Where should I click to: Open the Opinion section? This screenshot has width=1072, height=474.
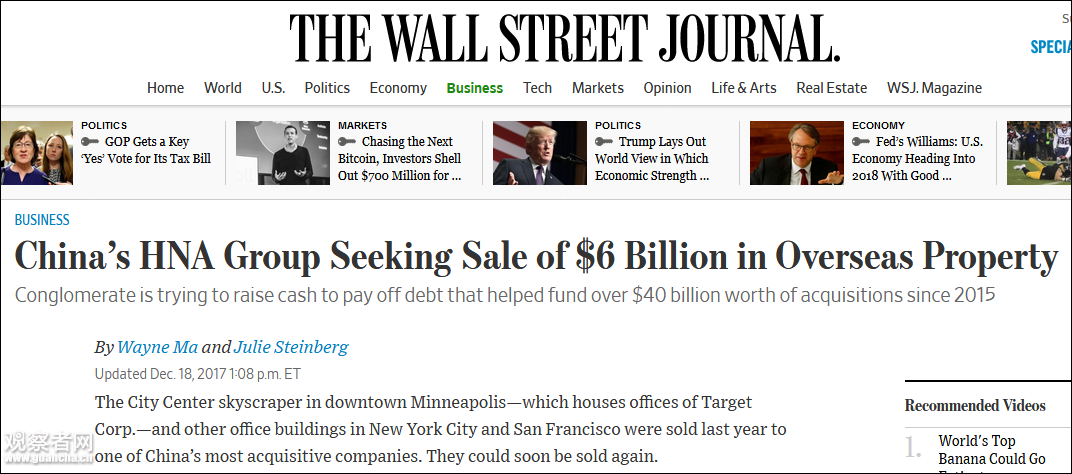tap(667, 88)
